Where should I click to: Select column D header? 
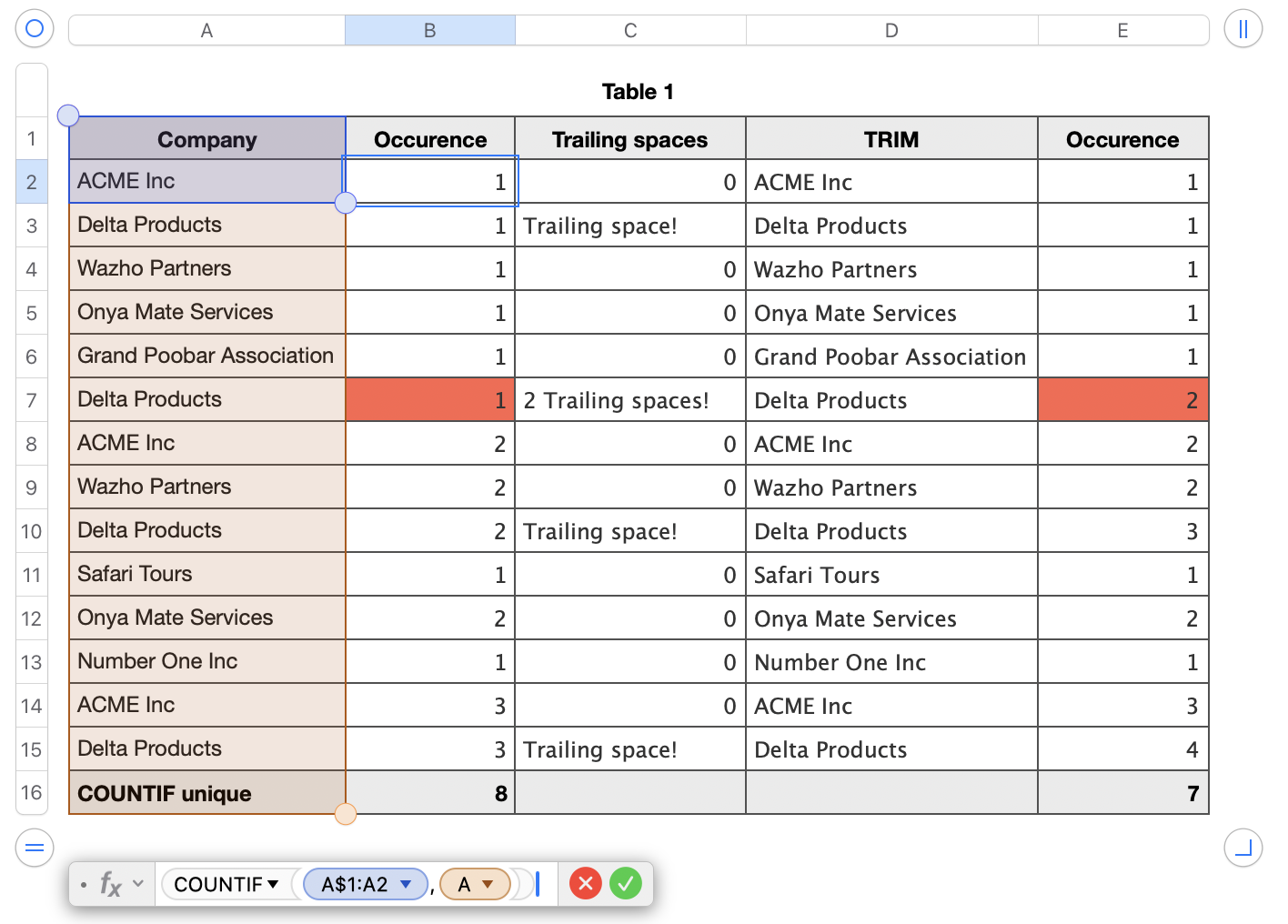click(x=891, y=30)
